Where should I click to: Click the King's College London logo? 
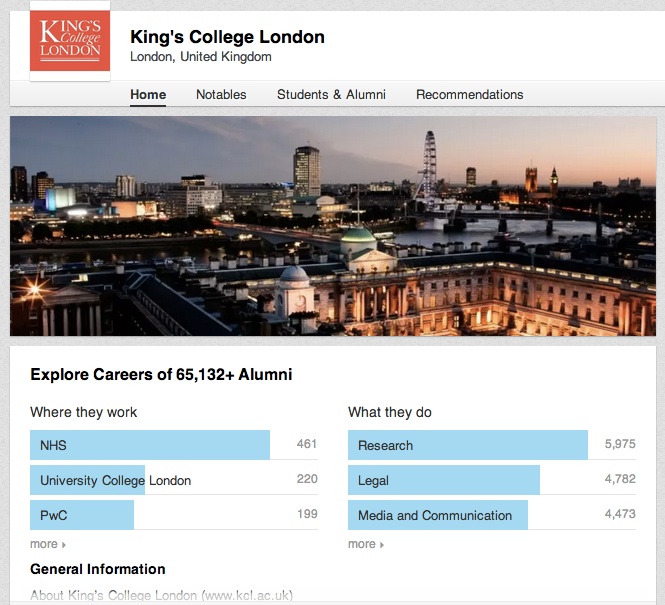coord(70,41)
